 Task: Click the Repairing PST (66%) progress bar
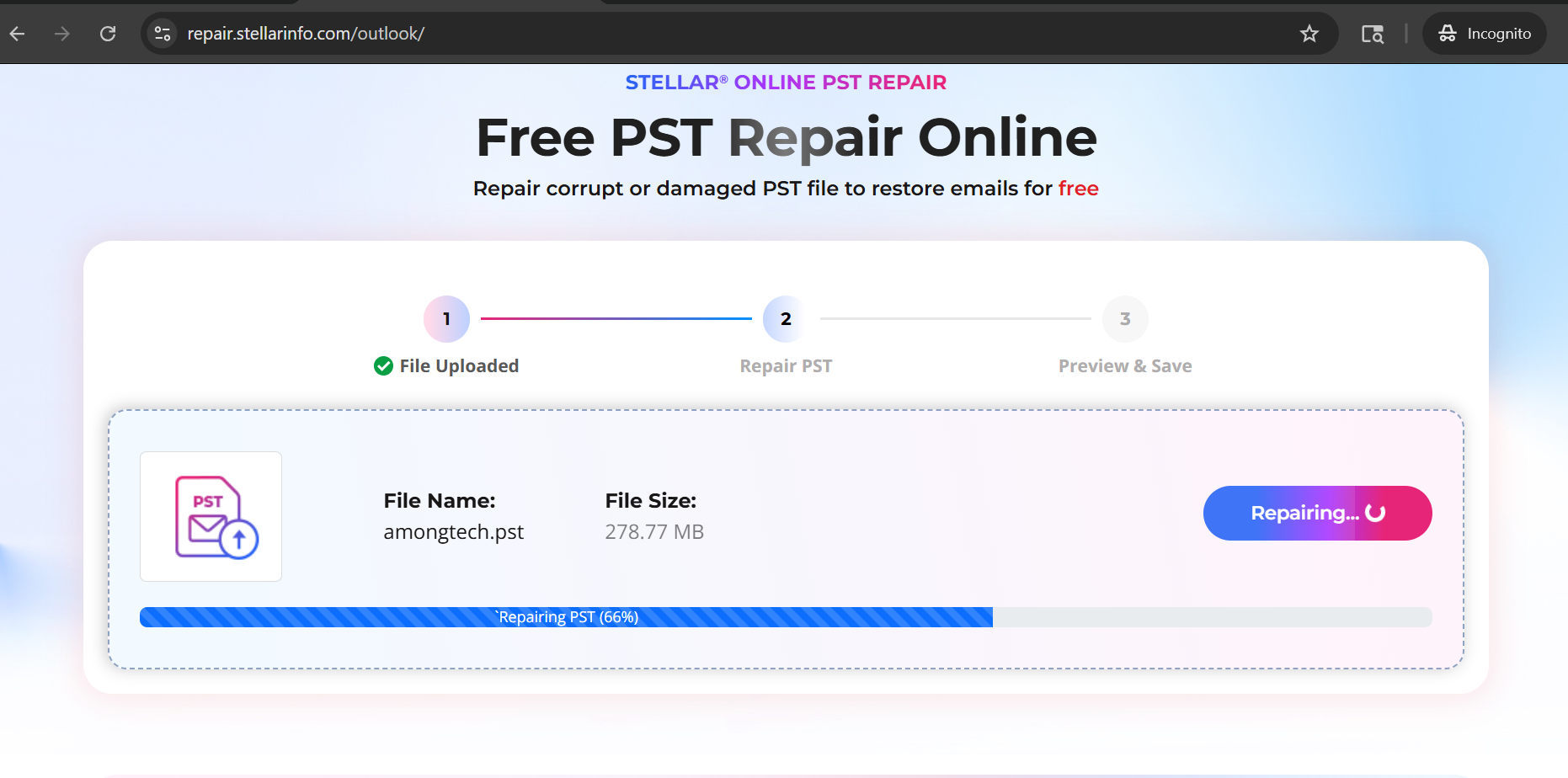786,617
